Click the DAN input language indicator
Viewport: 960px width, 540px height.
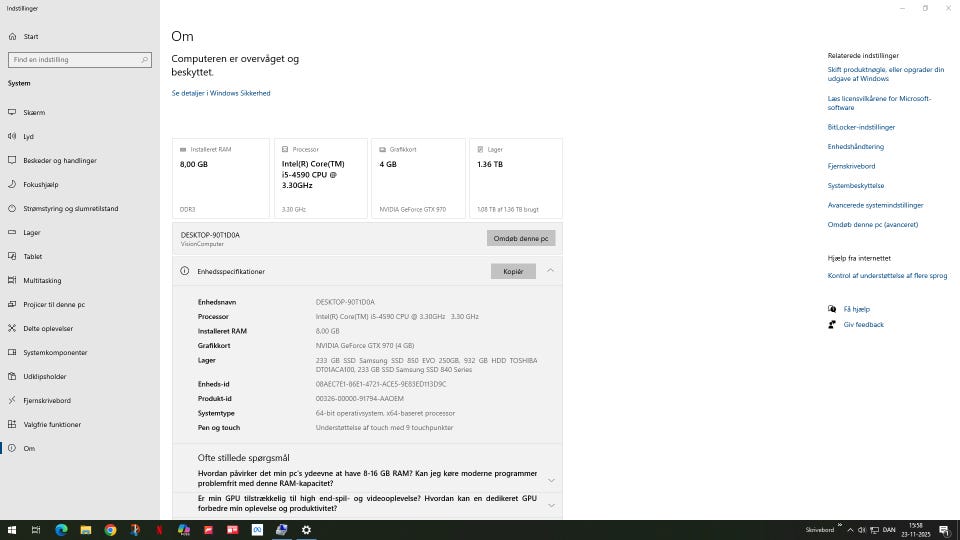pos(889,530)
